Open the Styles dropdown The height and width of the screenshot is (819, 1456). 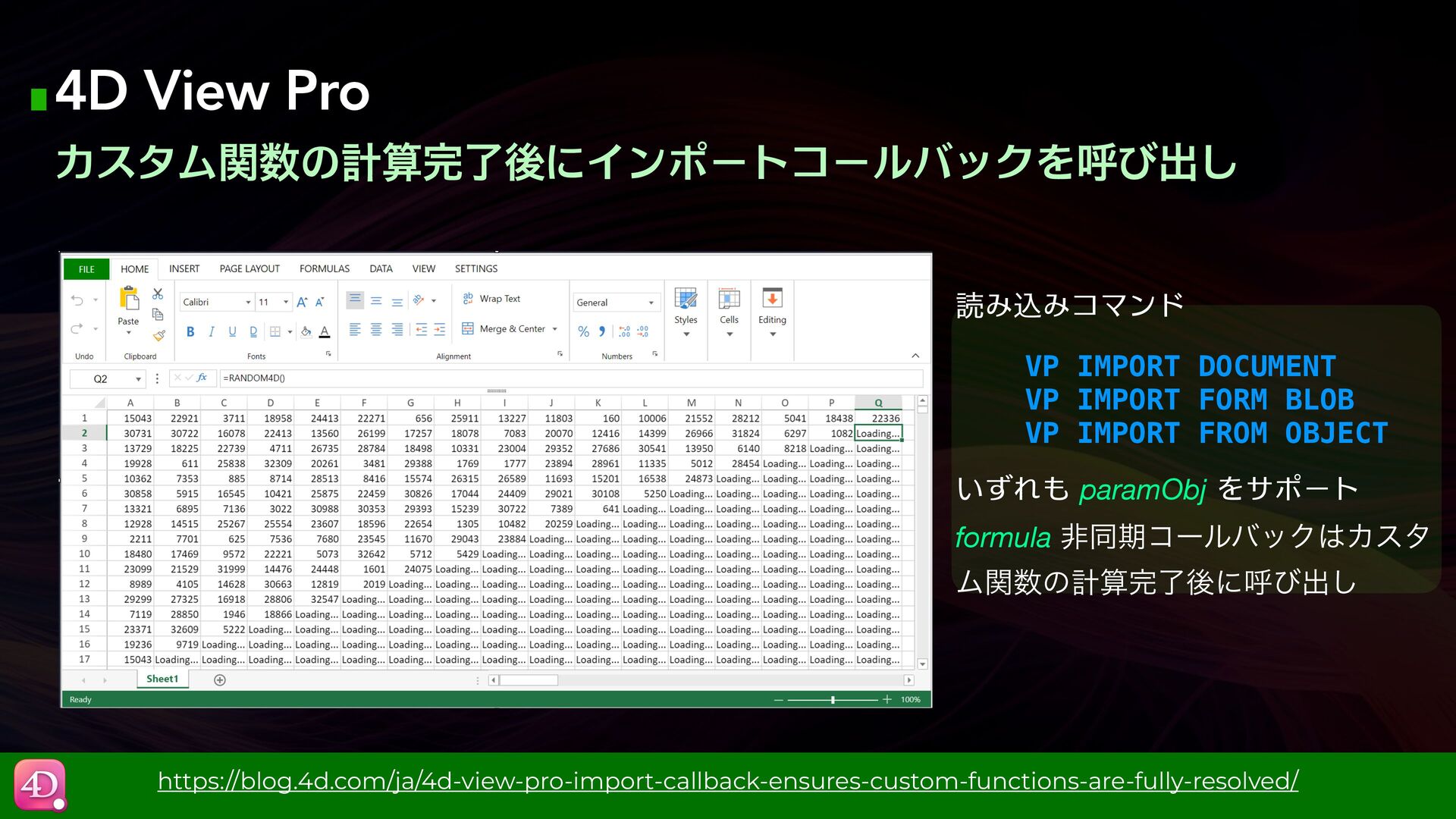point(686,312)
